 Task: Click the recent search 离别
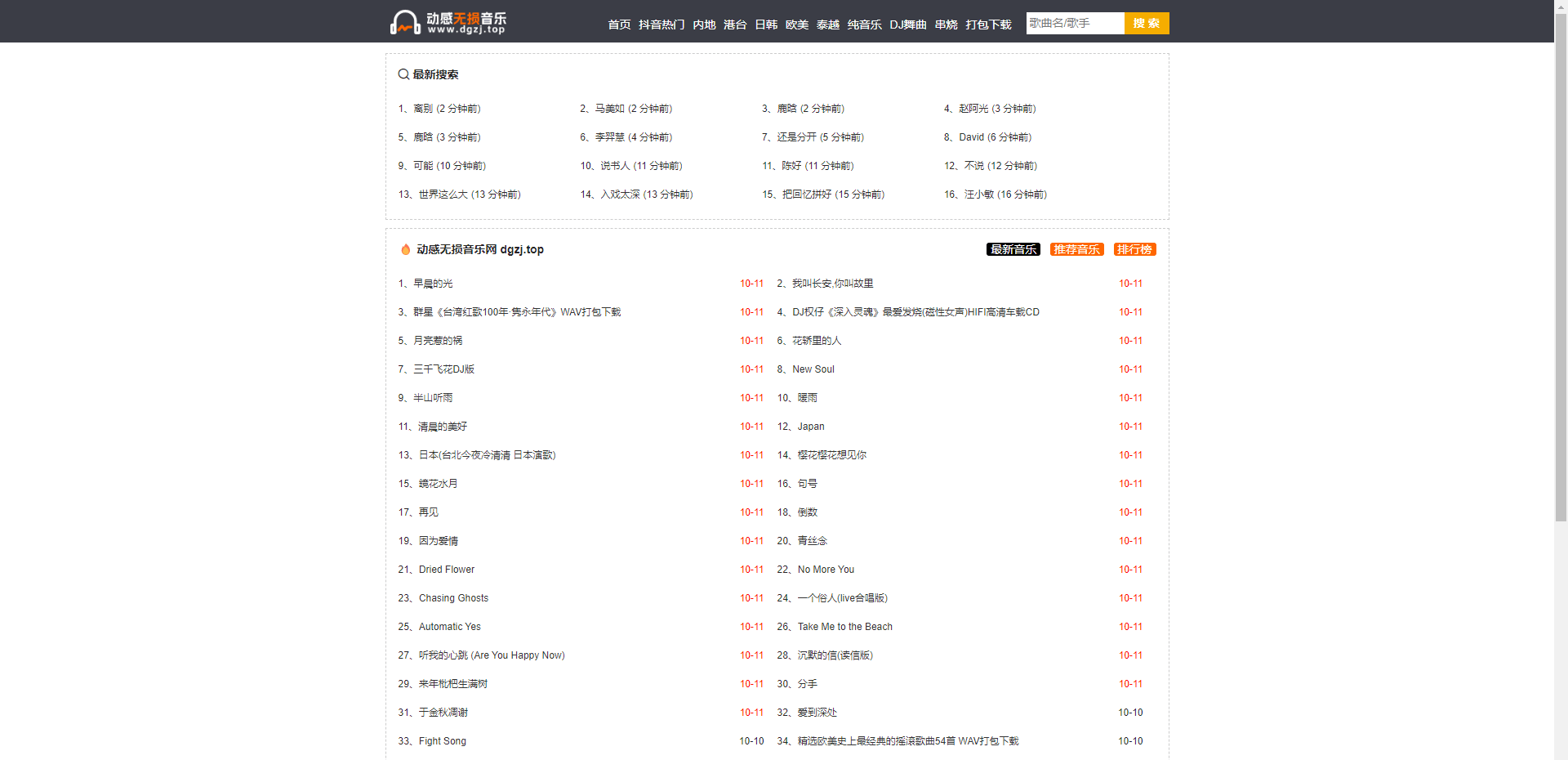423,109
